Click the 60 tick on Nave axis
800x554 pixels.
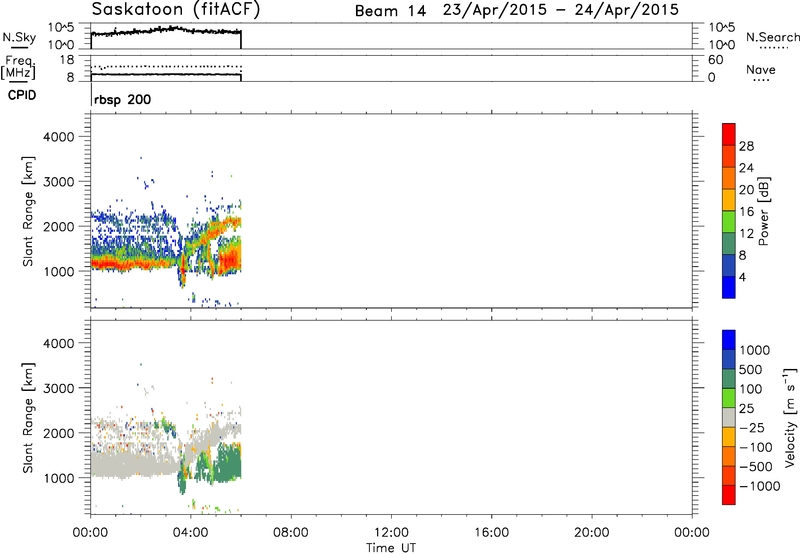(715, 60)
